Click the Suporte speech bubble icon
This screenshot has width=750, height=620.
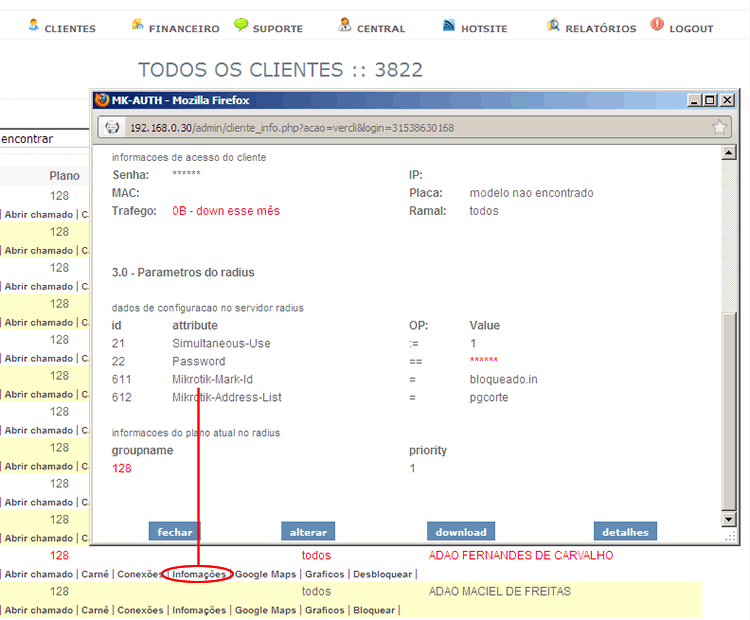241,25
